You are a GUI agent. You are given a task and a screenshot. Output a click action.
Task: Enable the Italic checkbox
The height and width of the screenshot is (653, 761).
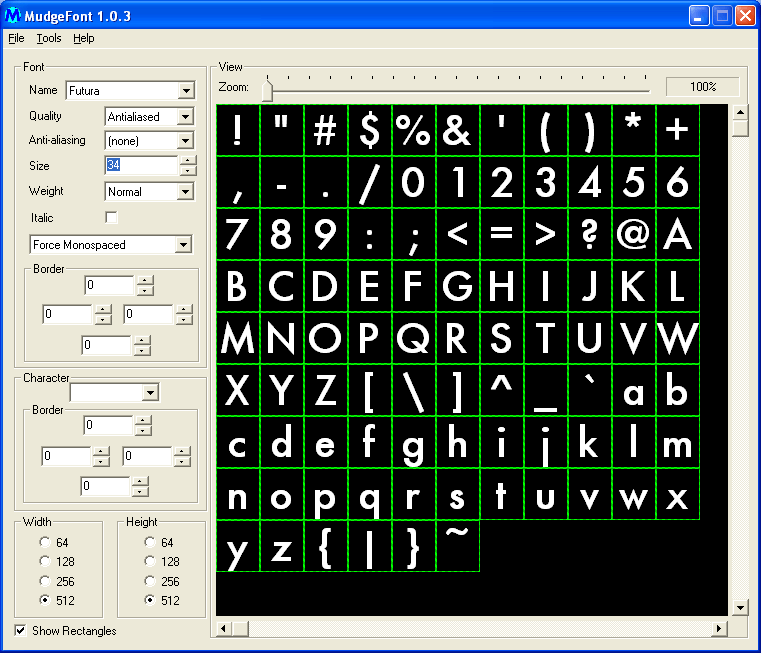[111, 217]
